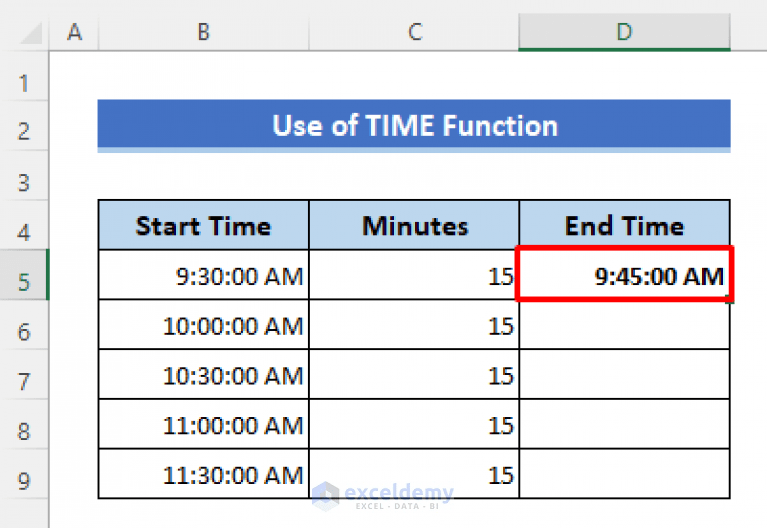The image size is (767, 528).
Task: Select Minutes cell 15 in row 7
Action: pyautogui.click(x=414, y=375)
